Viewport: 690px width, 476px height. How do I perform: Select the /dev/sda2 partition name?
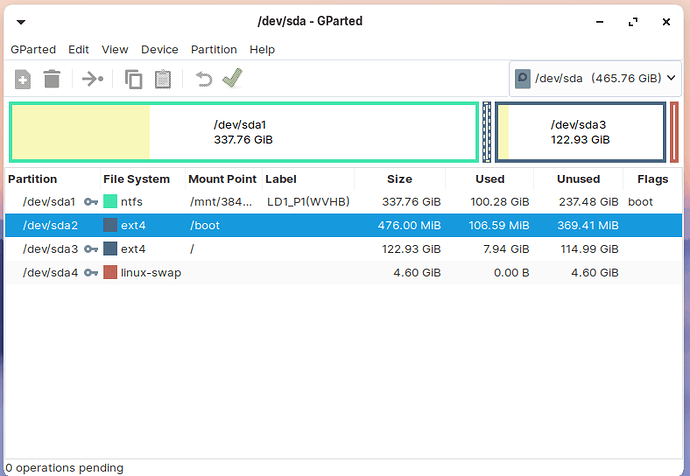(50, 226)
